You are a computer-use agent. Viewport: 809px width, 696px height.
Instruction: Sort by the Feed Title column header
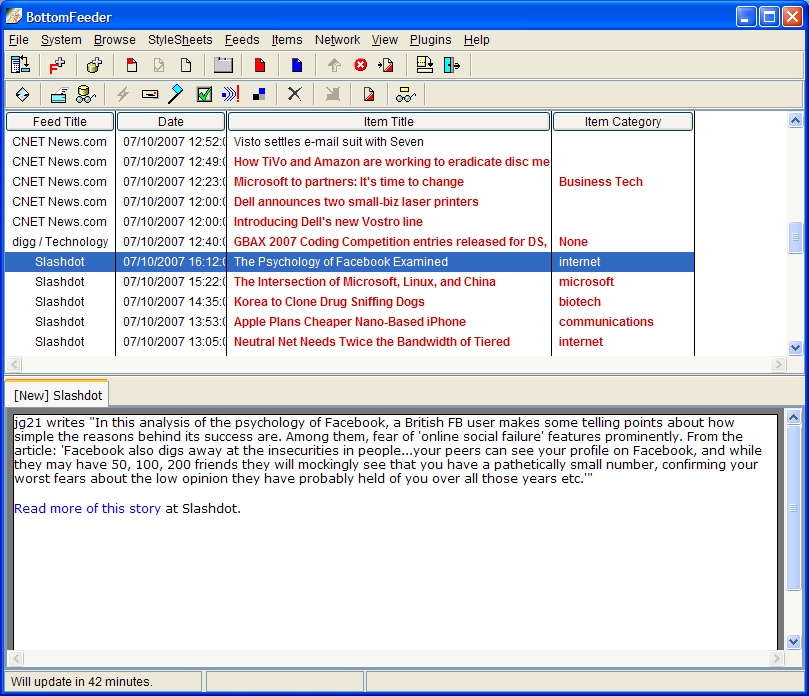(60, 122)
